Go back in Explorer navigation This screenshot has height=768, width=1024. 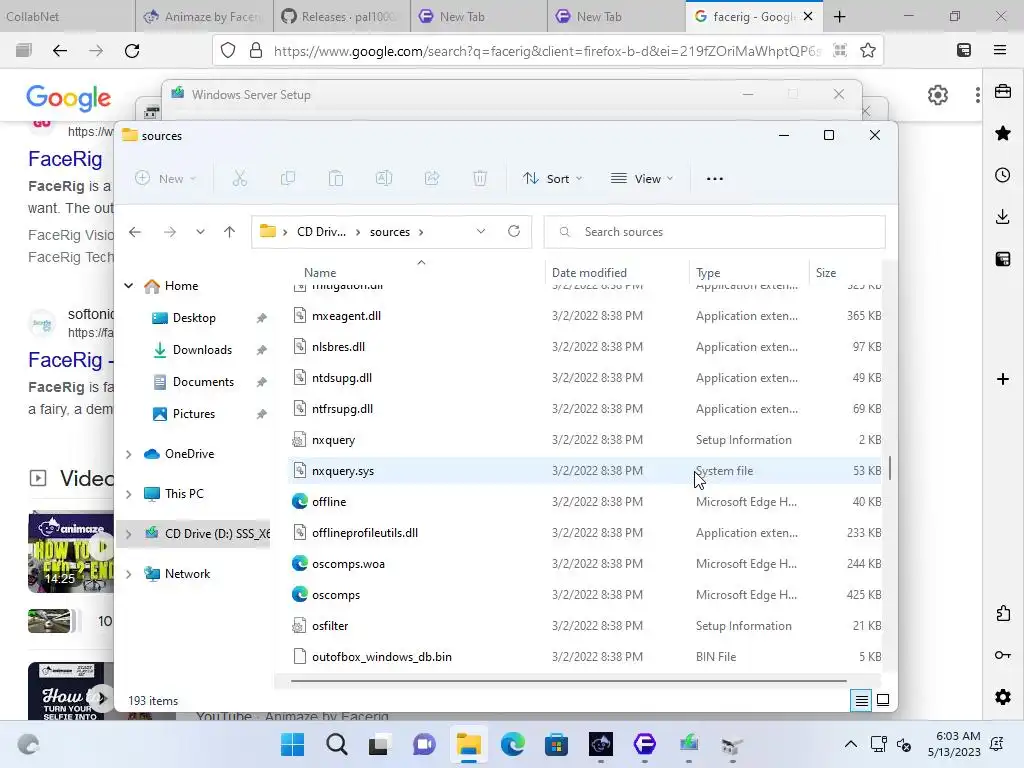(135, 232)
